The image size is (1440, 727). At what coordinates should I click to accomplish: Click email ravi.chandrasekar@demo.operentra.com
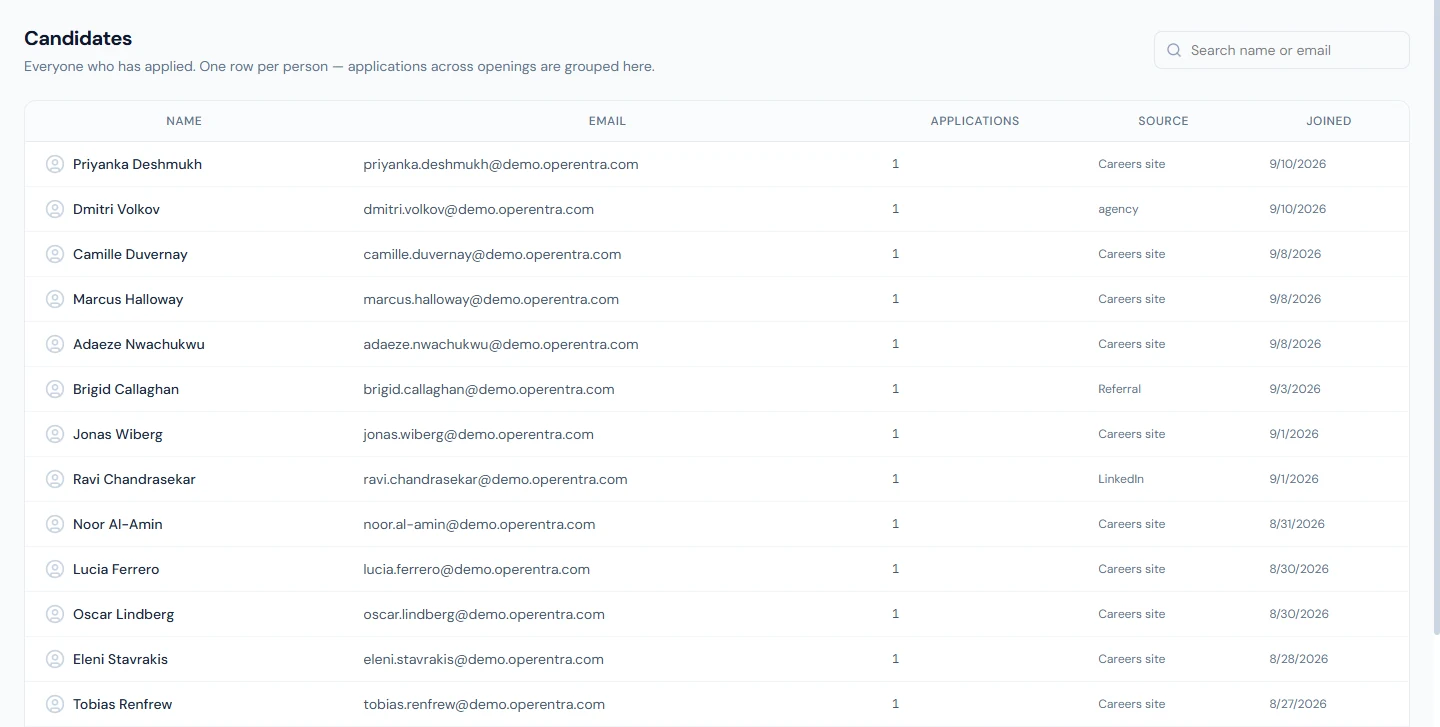(x=495, y=479)
